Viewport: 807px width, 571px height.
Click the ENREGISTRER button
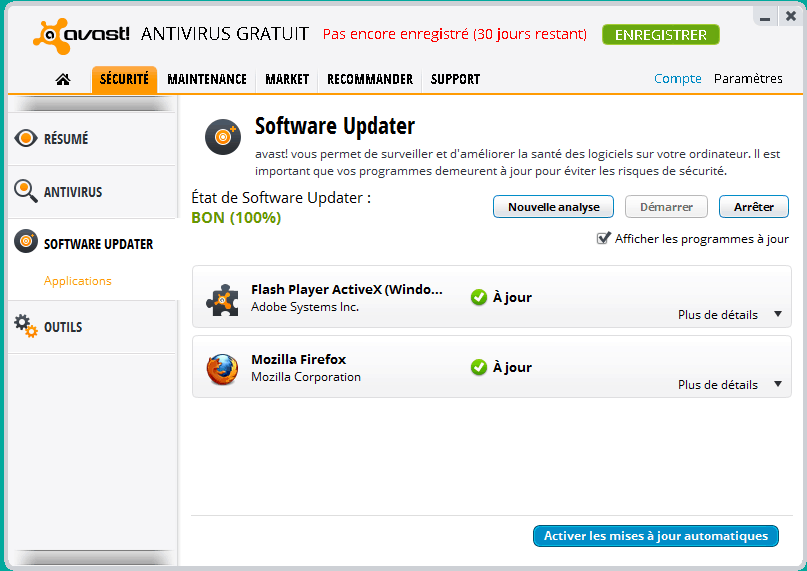[661, 34]
